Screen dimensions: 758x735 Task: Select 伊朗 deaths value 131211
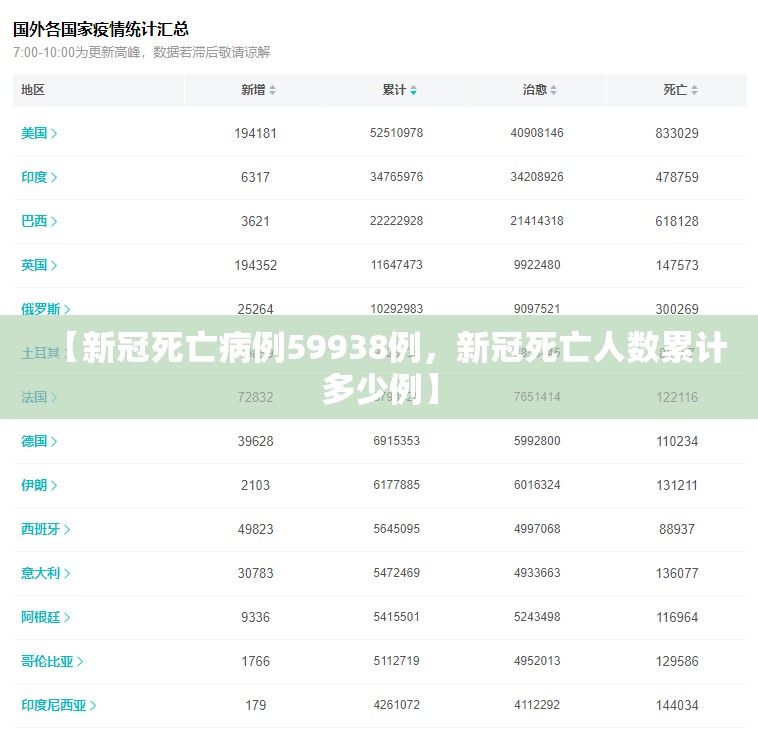click(677, 485)
